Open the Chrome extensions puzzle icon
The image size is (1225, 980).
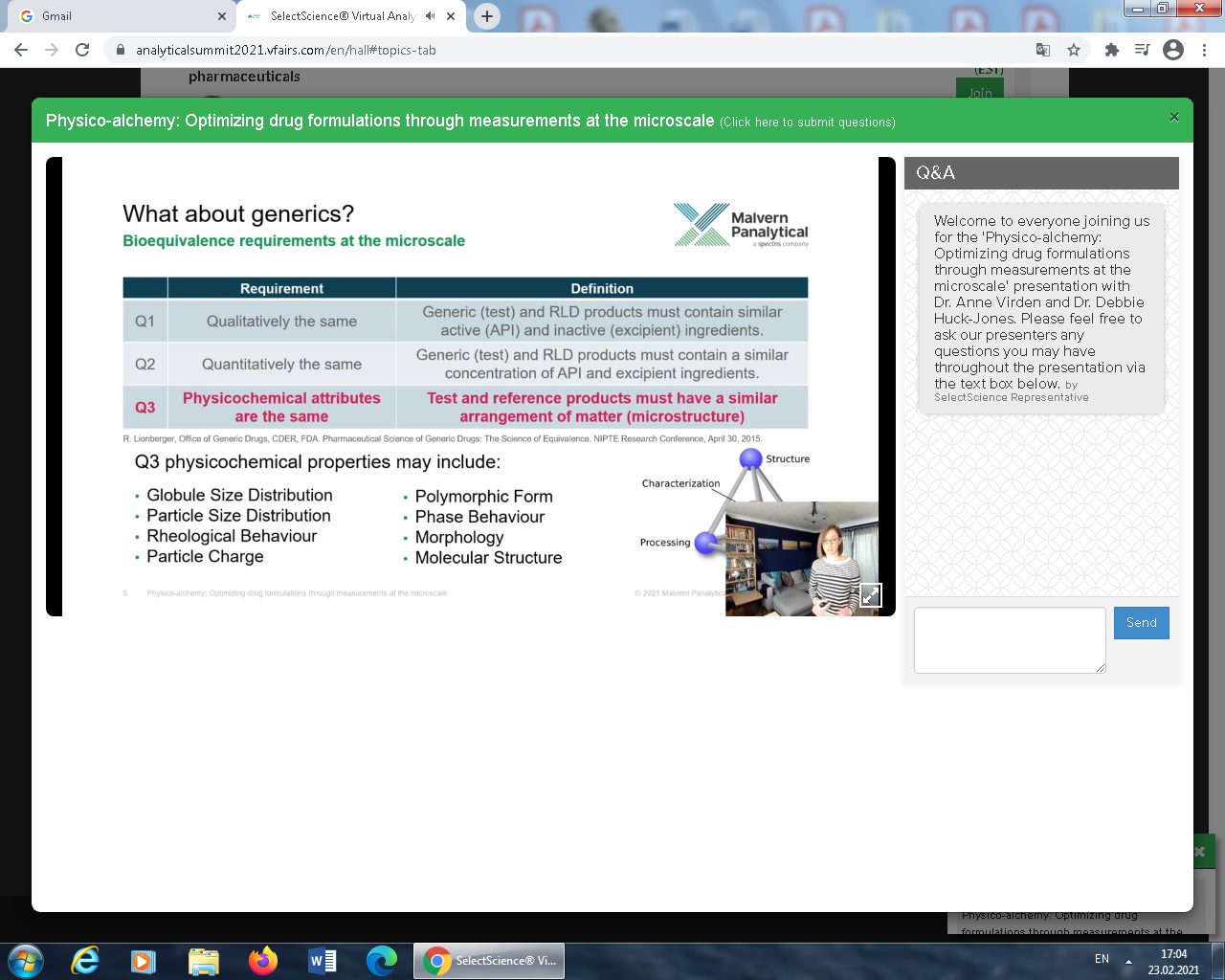(1111, 50)
